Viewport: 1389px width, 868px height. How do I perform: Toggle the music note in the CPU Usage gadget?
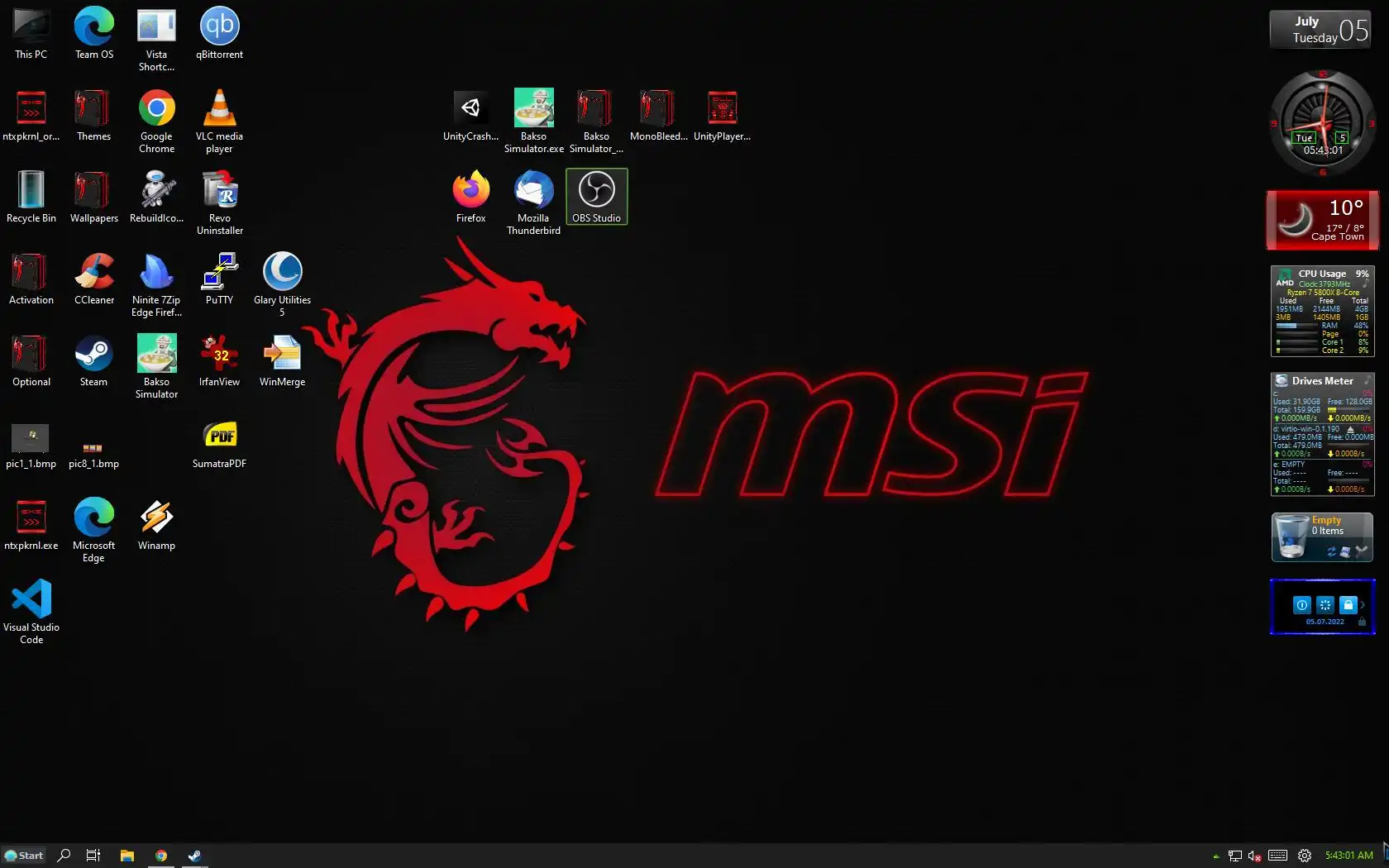click(1366, 284)
